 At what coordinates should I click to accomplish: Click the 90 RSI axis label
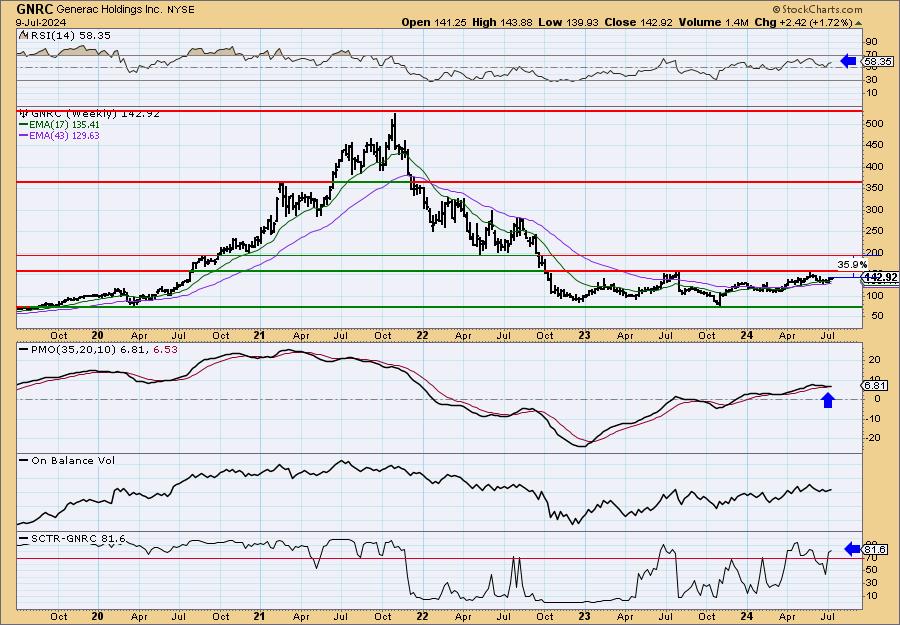[x=871, y=42]
